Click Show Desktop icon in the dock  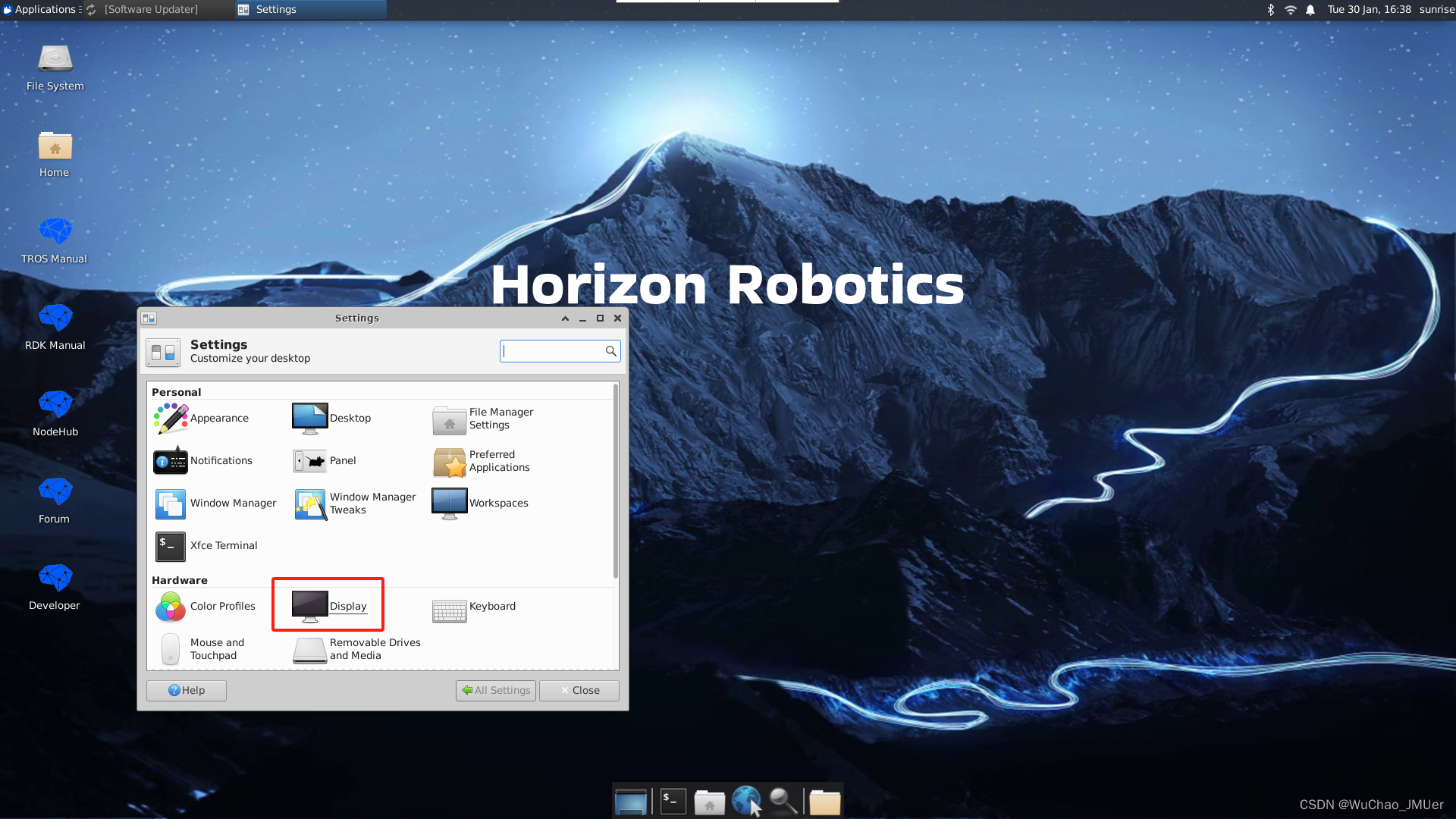(630, 801)
